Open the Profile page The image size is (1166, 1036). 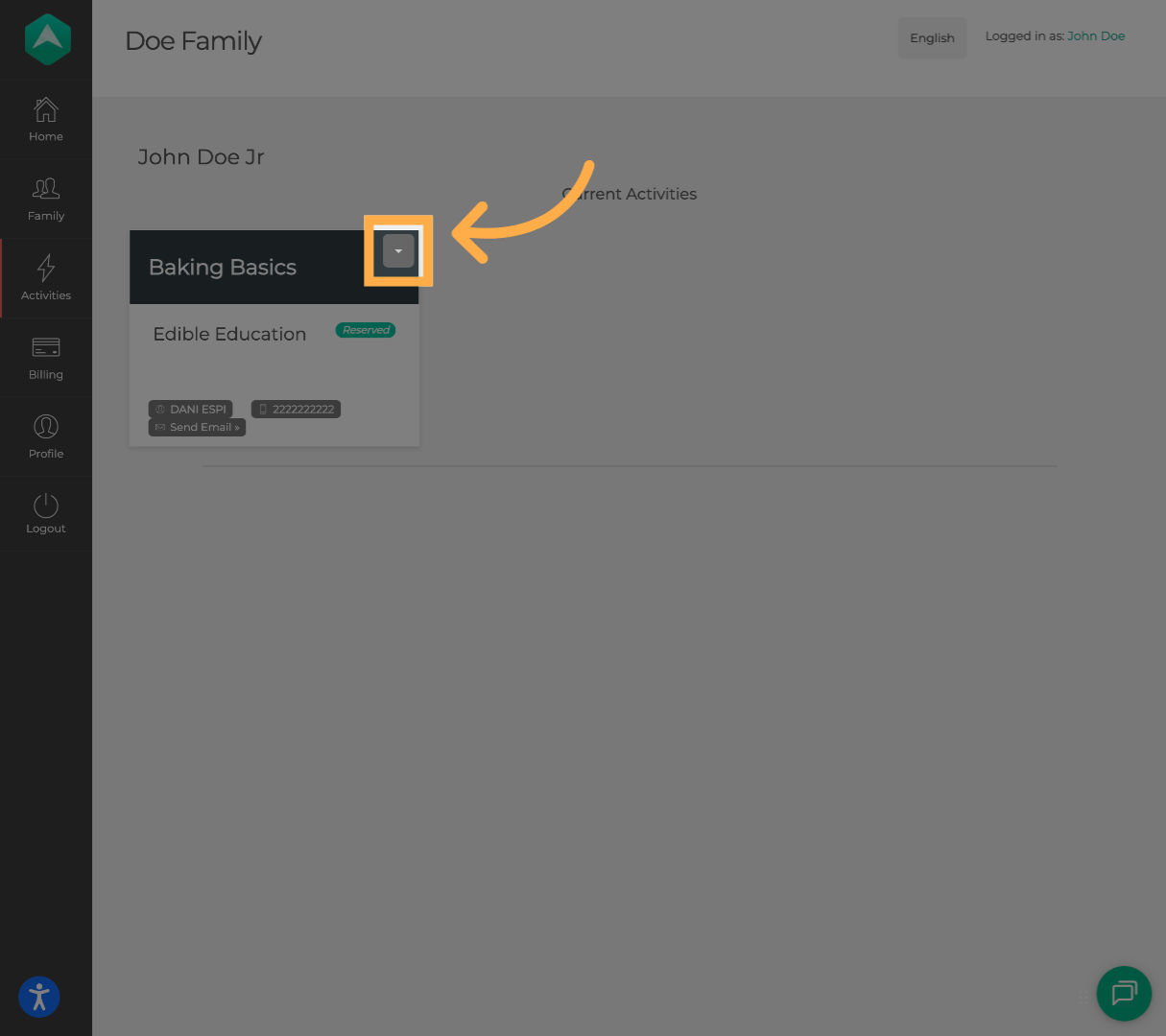46,436
